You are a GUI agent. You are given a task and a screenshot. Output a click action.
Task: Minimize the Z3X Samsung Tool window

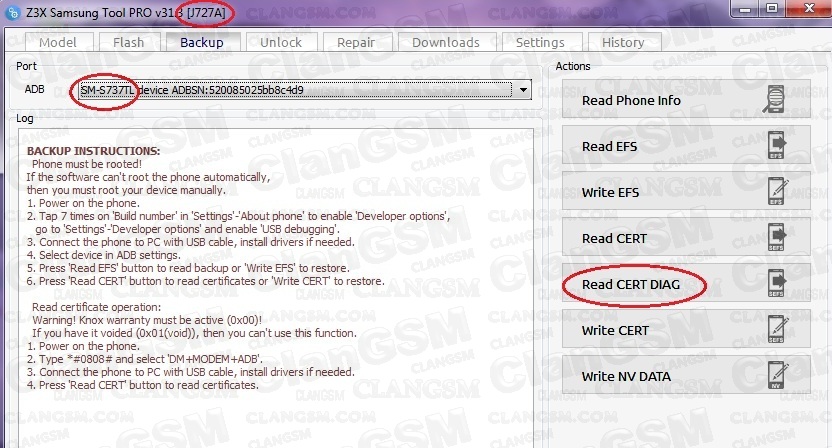click(x=746, y=8)
